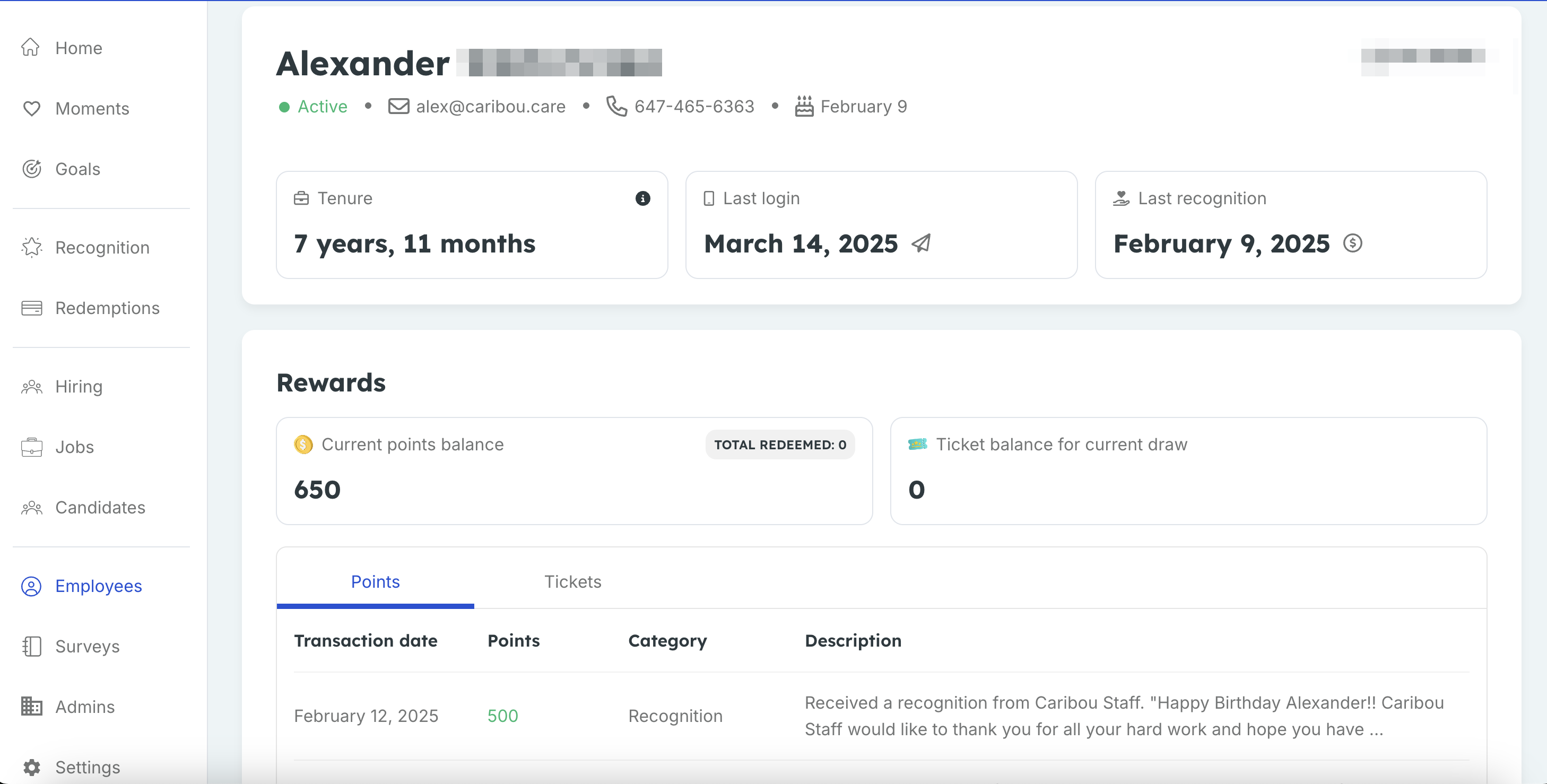Click the Points column header
The image size is (1547, 784).
[x=514, y=641]
